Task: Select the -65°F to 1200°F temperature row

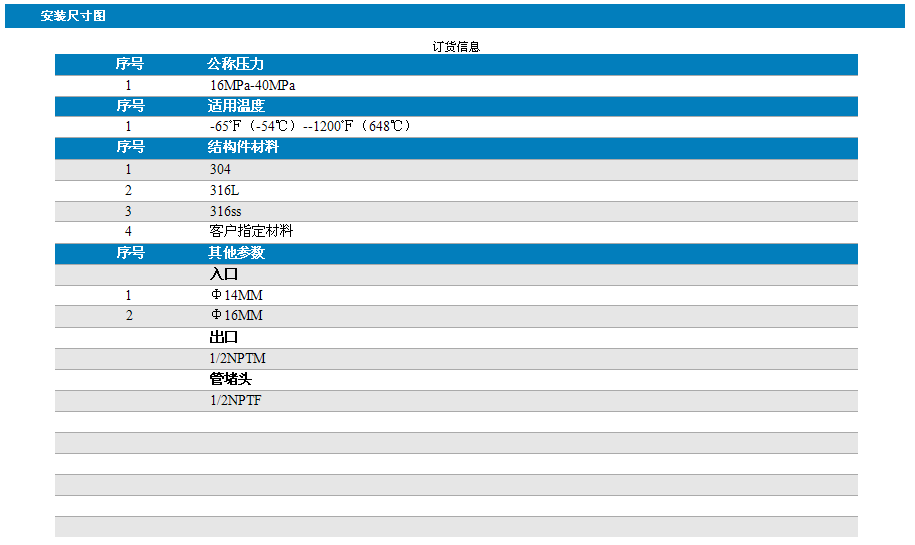Action: [x=310, y=127]
